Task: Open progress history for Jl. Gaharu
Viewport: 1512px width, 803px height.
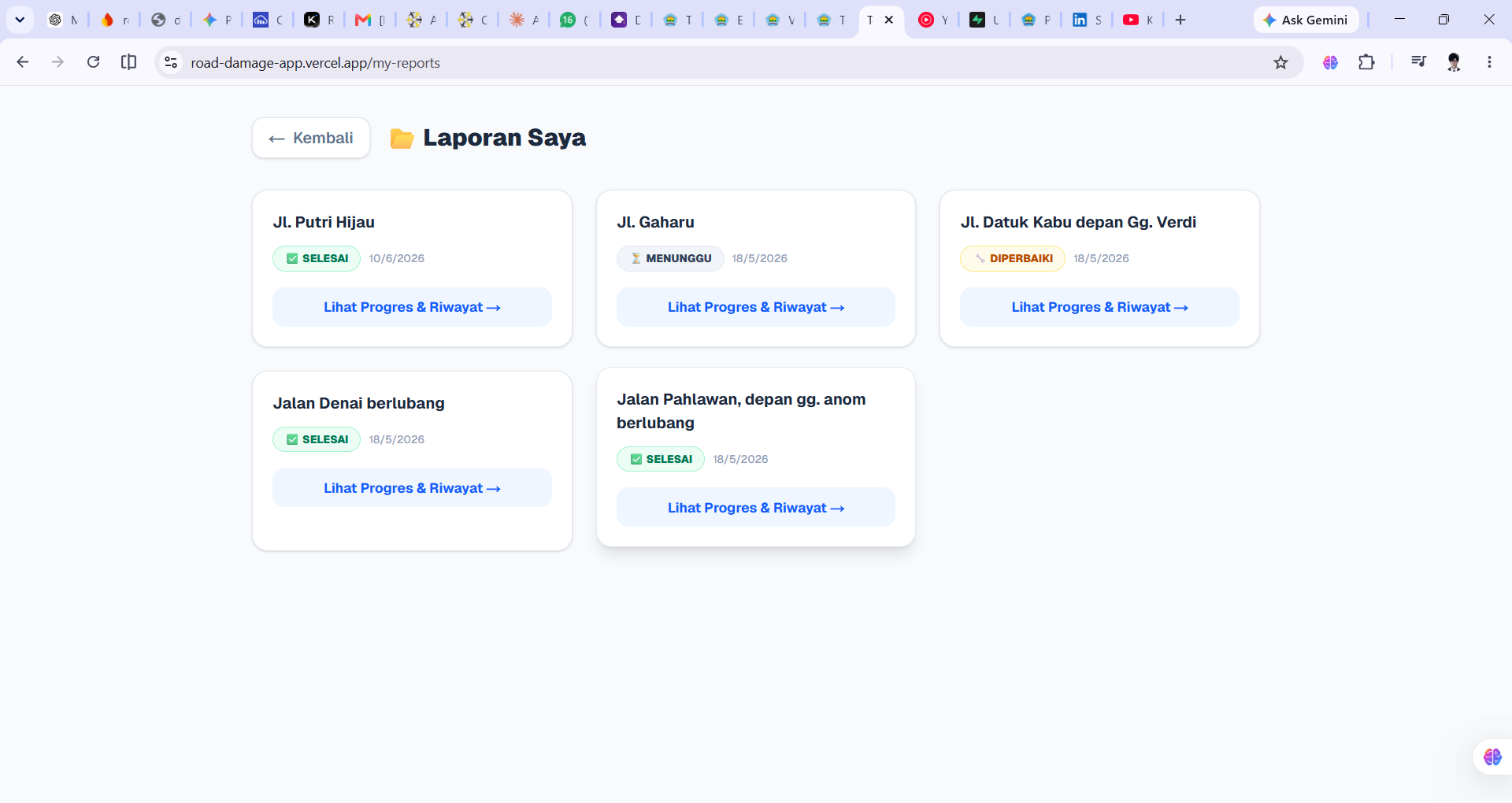Action: tap(756, 307)
